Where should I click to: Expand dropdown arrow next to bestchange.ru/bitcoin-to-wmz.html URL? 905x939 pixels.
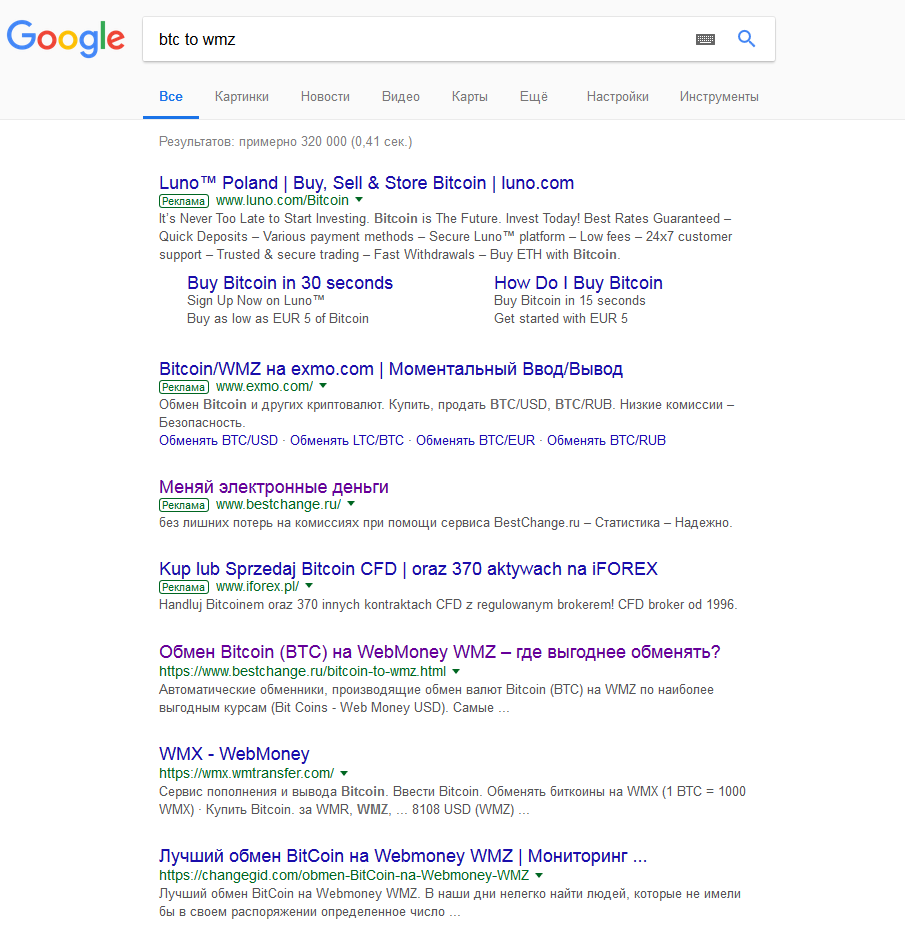(456, 671)
